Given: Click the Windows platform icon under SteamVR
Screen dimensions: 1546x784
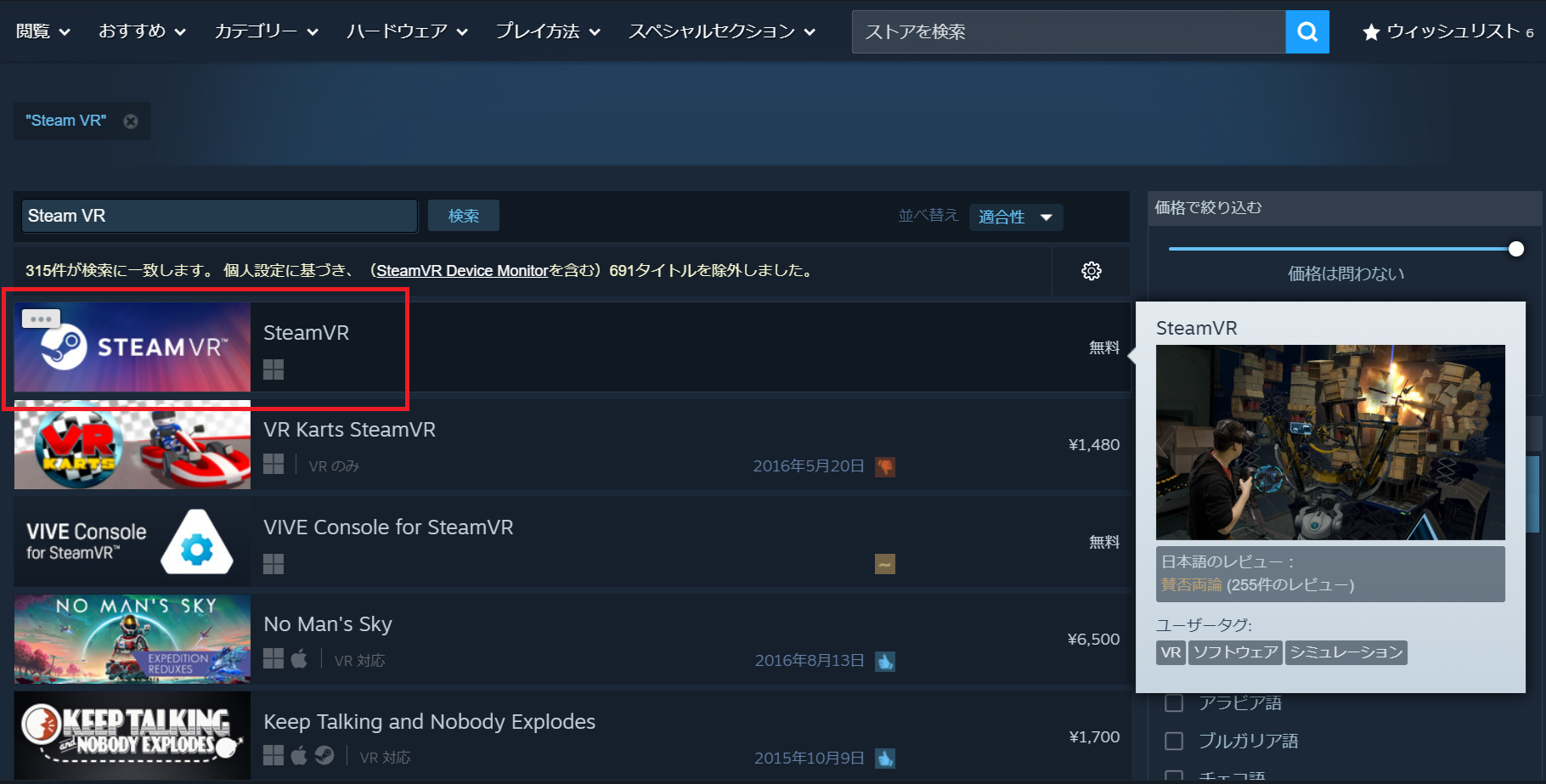Looking at the screenshot, I should coord(274,369).
